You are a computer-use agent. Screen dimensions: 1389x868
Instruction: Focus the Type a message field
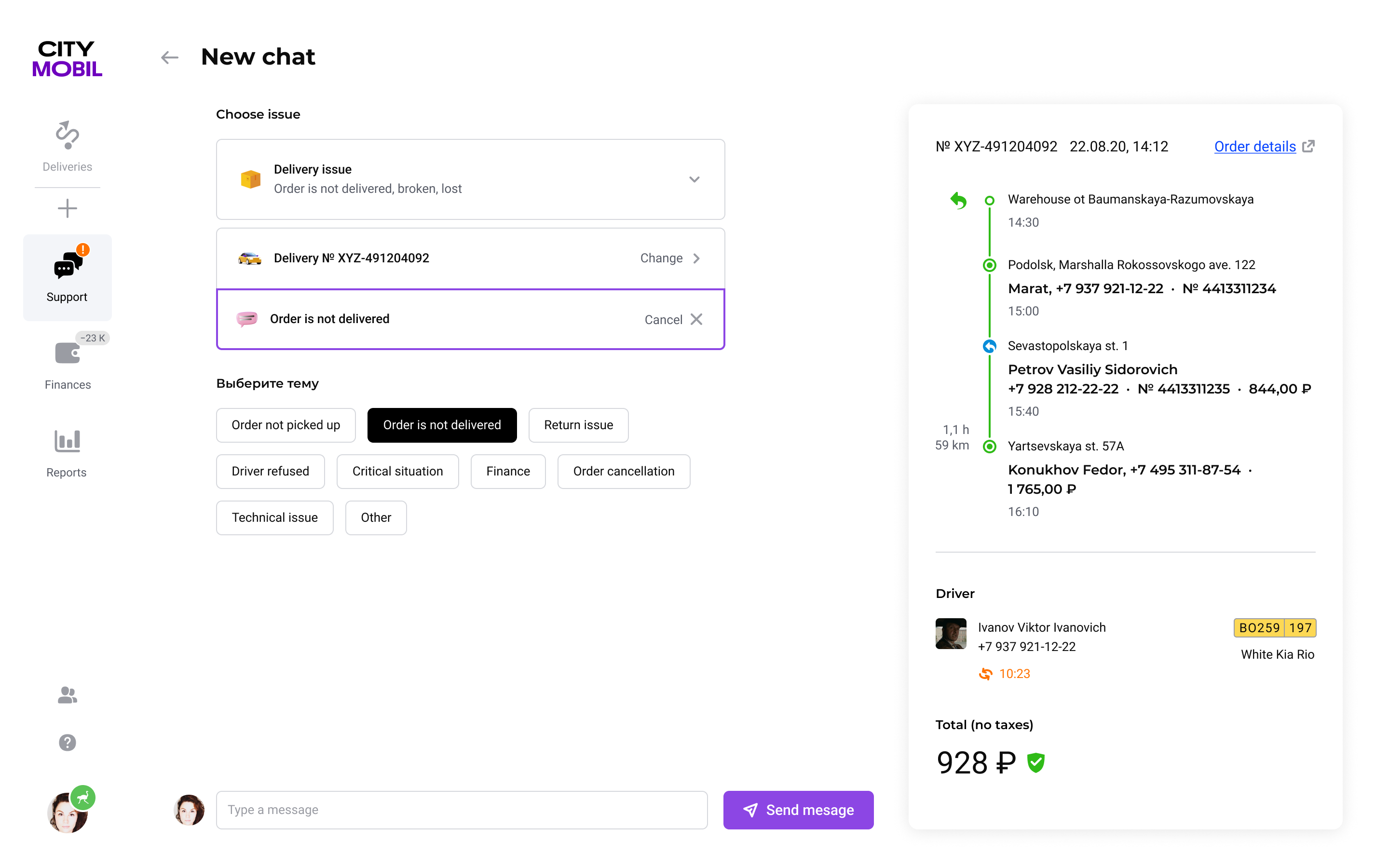click(462, 810)
